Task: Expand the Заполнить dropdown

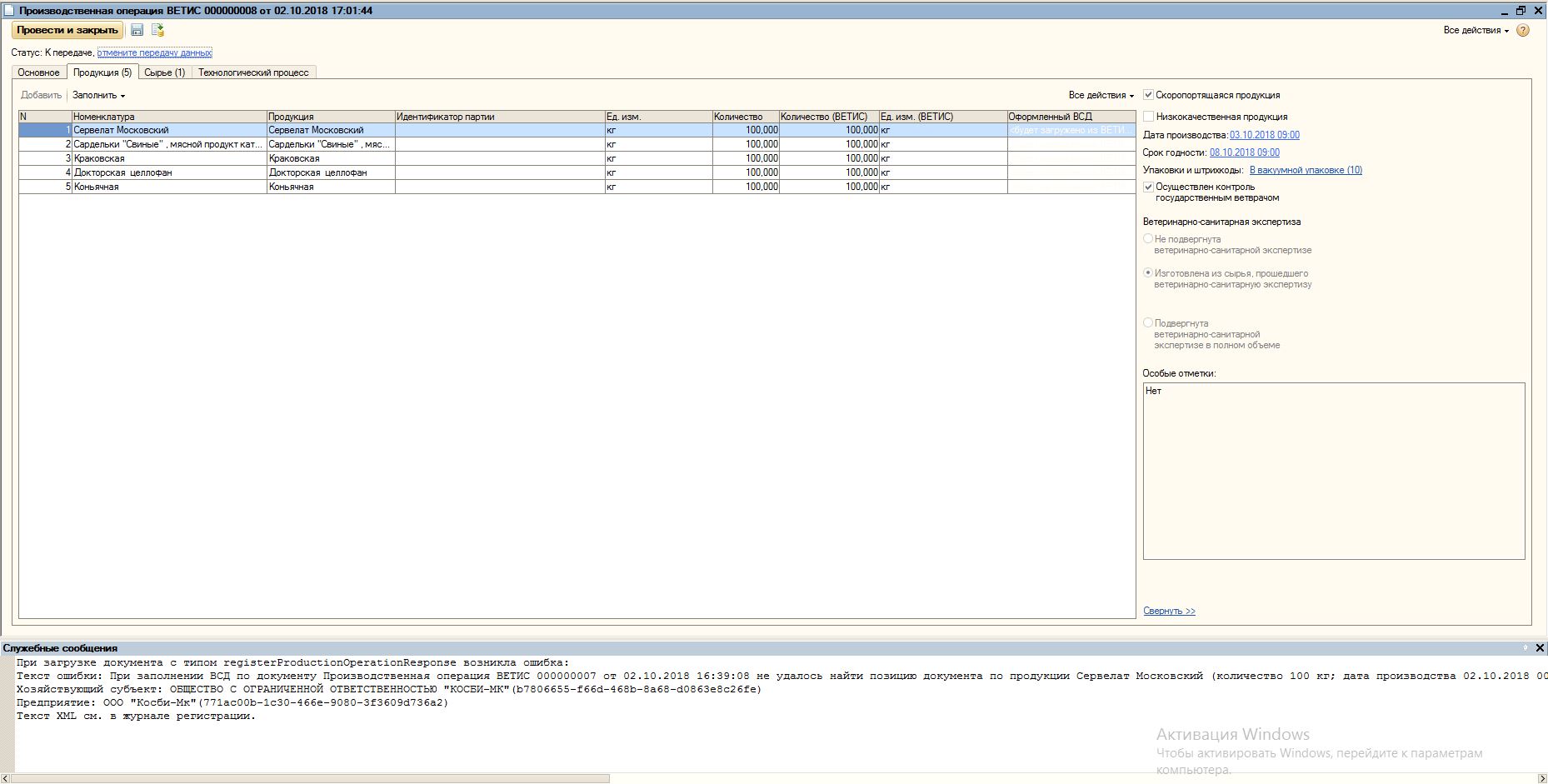Action: click(x=98, y=95)
